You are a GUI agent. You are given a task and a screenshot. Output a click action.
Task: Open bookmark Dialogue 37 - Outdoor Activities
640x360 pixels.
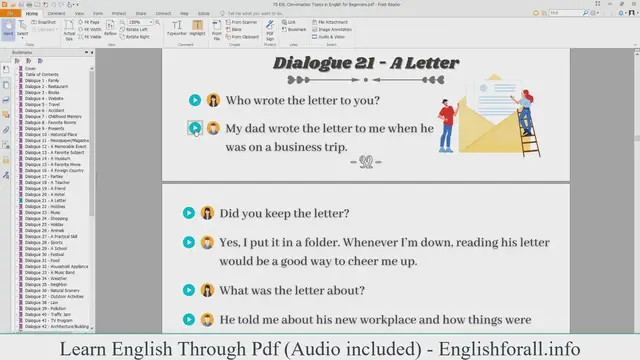pos(54,296)
